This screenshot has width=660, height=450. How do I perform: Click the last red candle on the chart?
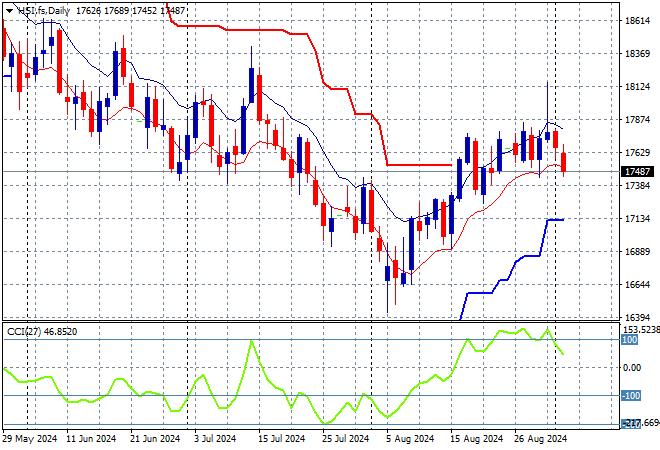pyautogui.click(x=564, y=161)
